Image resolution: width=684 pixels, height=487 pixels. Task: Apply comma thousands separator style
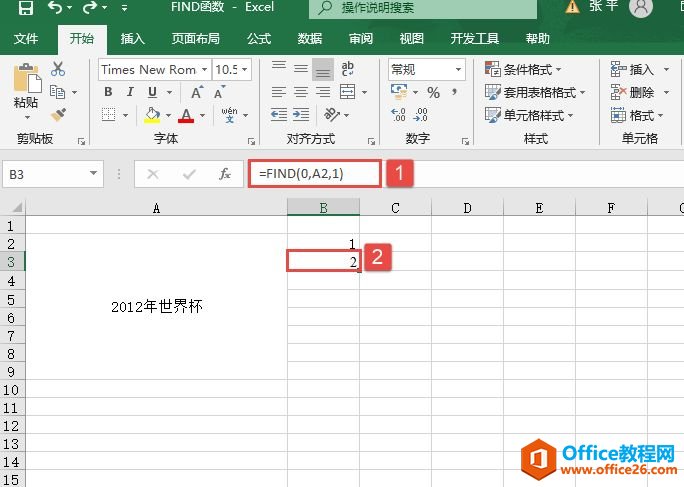tap(455, 92)
